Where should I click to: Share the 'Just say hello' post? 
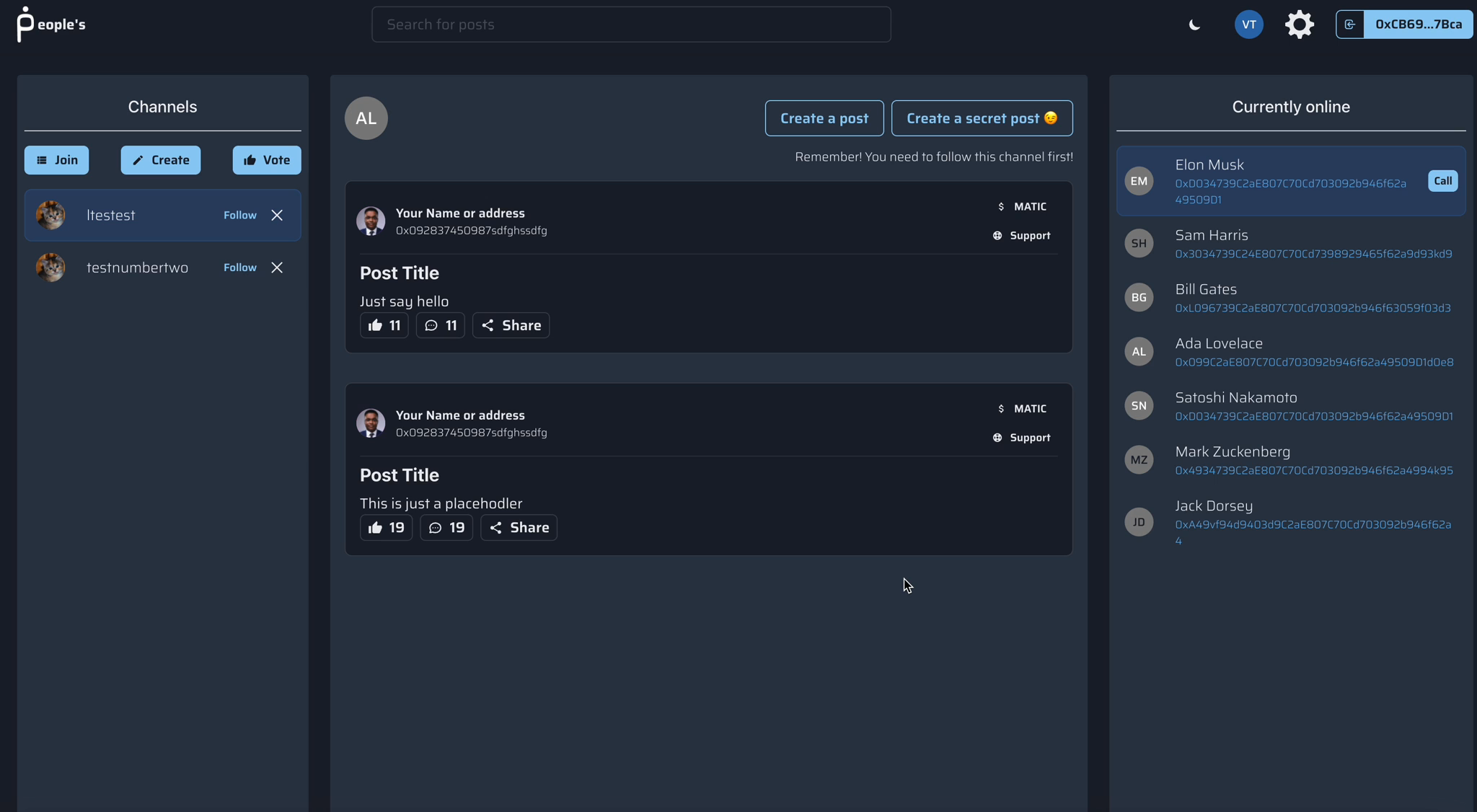[x=511, y=325]
